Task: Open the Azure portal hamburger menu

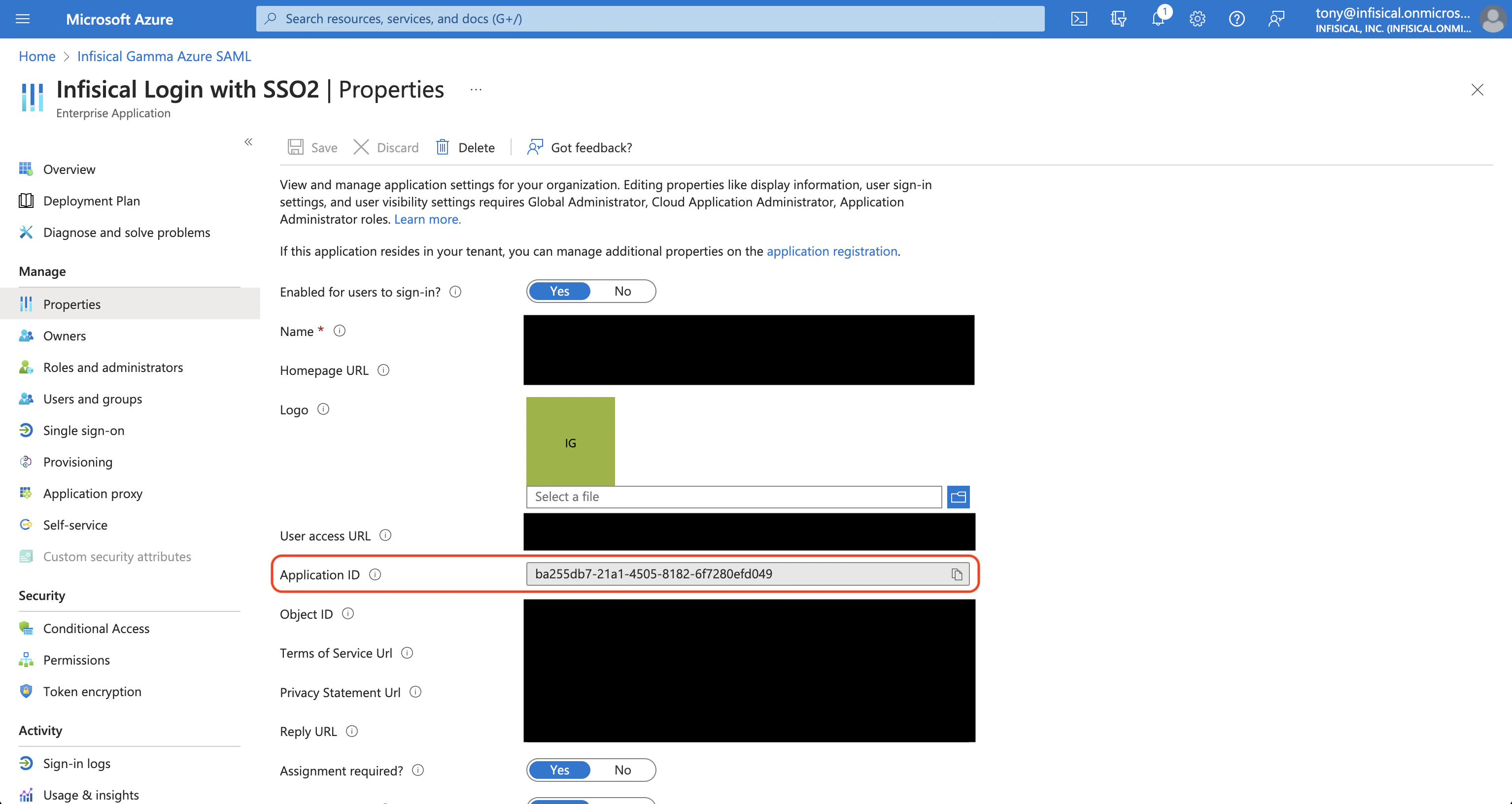Action: [x=22, y=19]
